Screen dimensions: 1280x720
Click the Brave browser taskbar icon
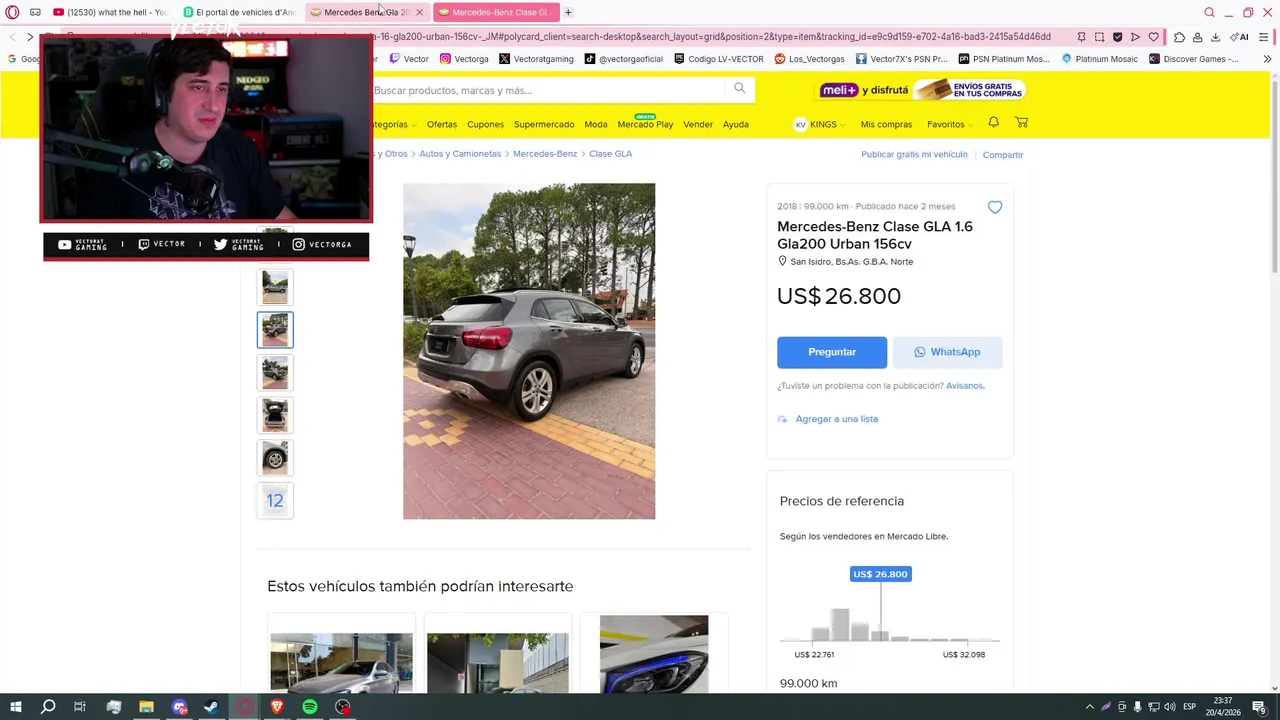coord(277,707)
